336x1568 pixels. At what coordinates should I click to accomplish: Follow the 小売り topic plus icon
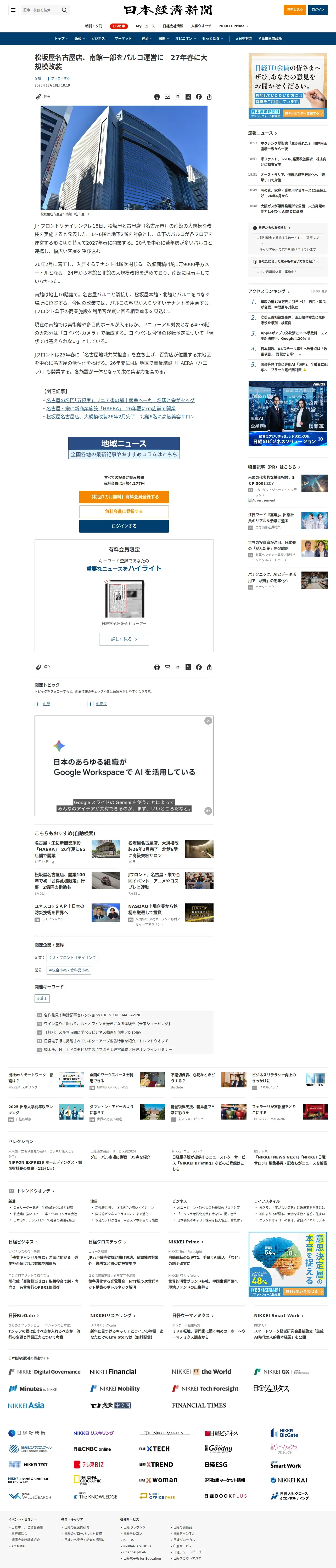(91, 704)
